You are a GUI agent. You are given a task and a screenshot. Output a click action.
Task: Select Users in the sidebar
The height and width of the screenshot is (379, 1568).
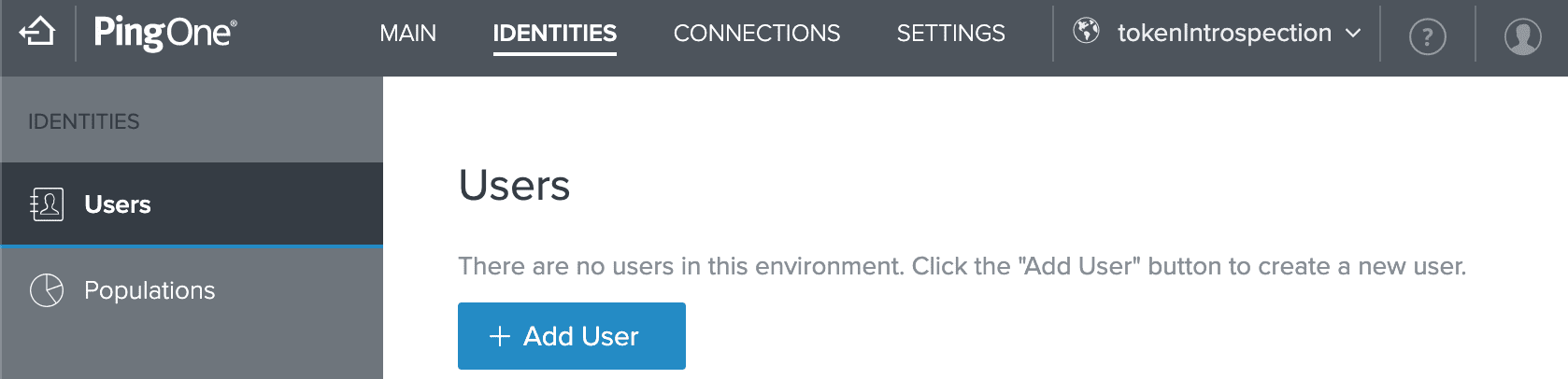pyautogui.click(x=192, y=204)
